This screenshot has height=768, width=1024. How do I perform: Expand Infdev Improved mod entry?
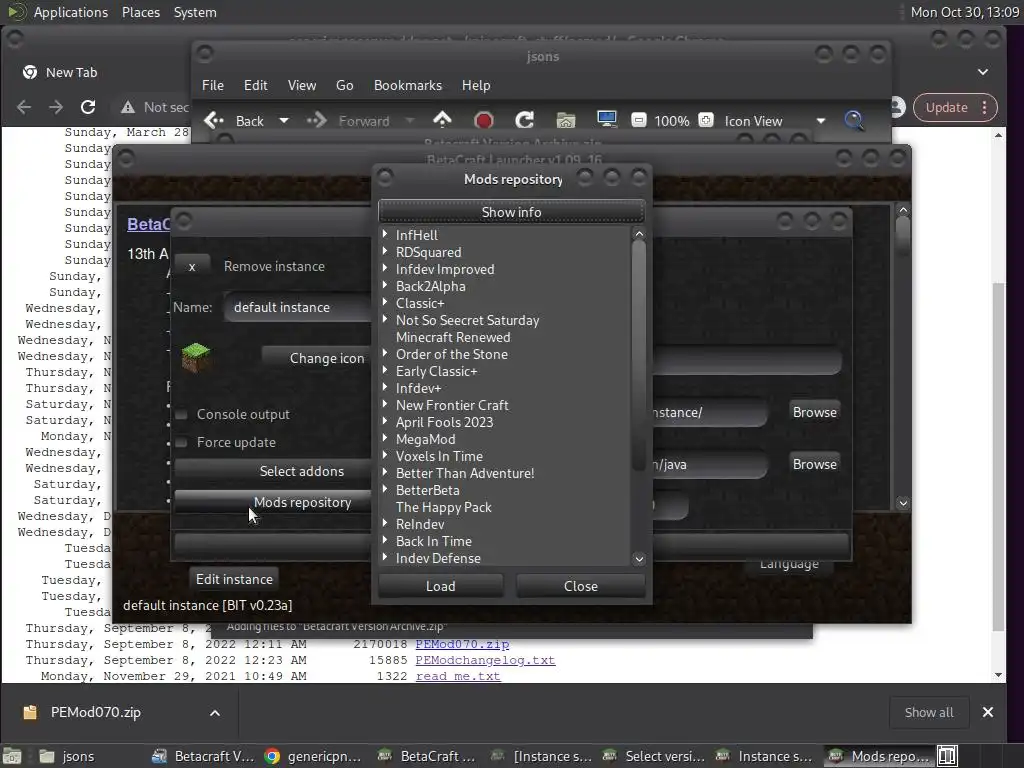(385, 268)
